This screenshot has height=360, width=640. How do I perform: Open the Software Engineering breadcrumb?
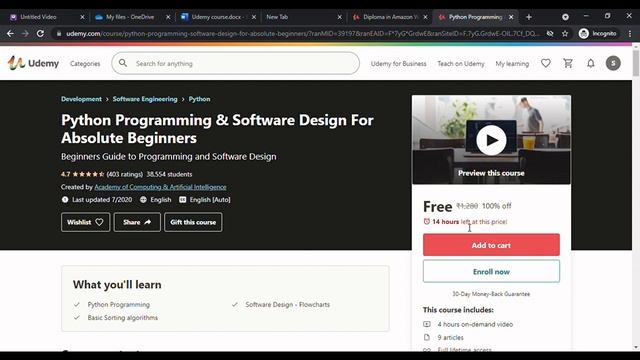[145, 99]
